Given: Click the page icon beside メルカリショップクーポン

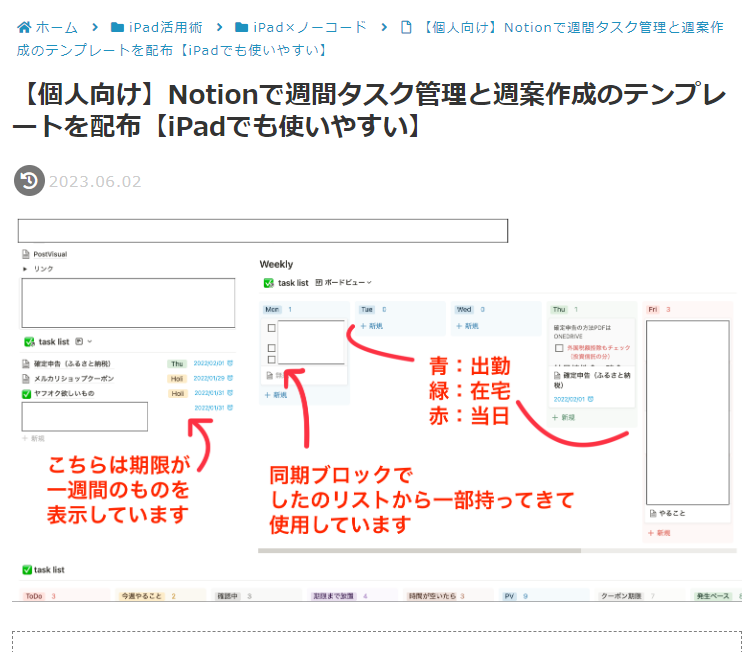Looking at the screenshot, I should click(x=27, y=379).
